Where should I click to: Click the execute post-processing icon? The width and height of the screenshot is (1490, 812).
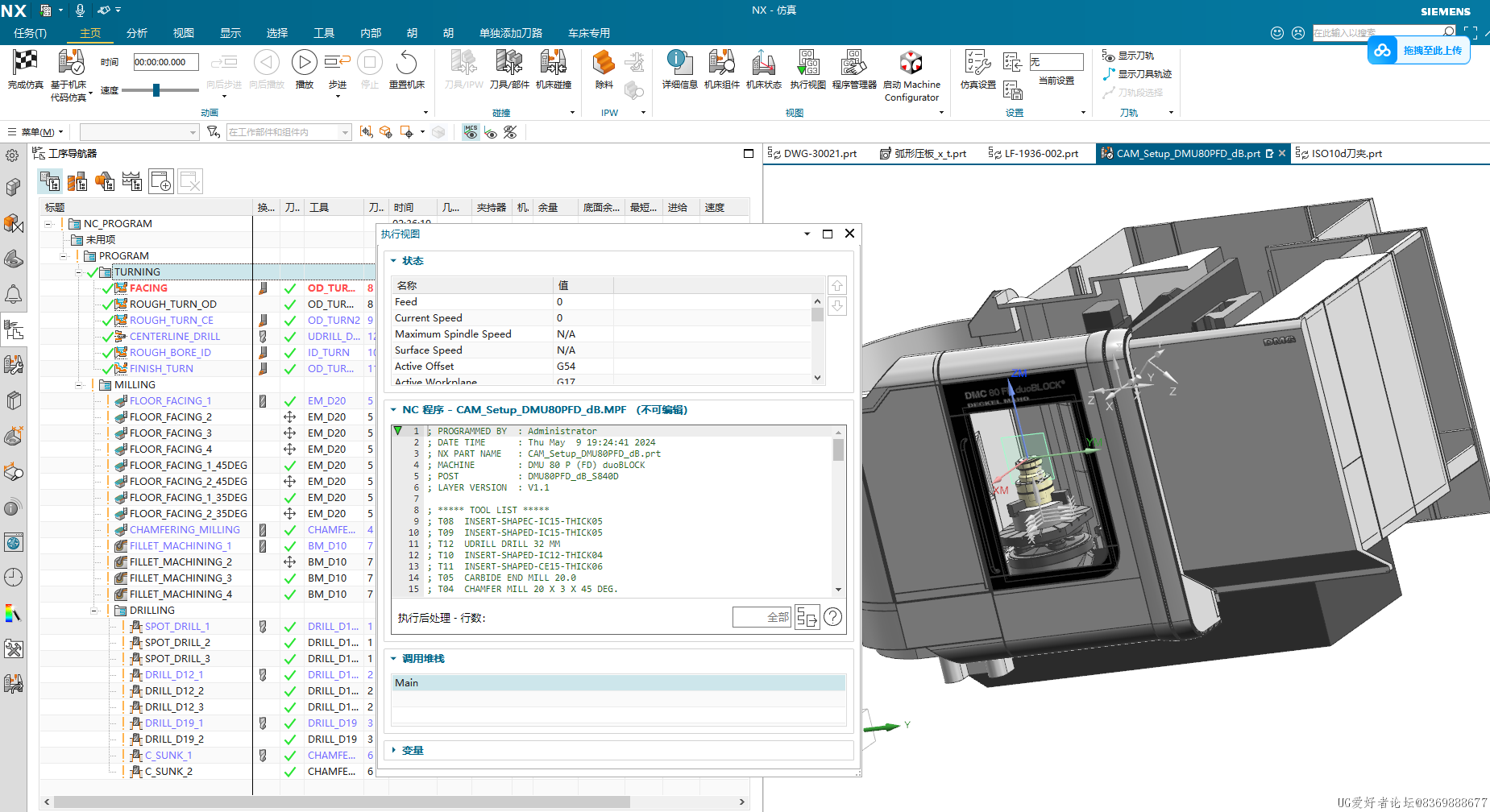tap(807, 617)
